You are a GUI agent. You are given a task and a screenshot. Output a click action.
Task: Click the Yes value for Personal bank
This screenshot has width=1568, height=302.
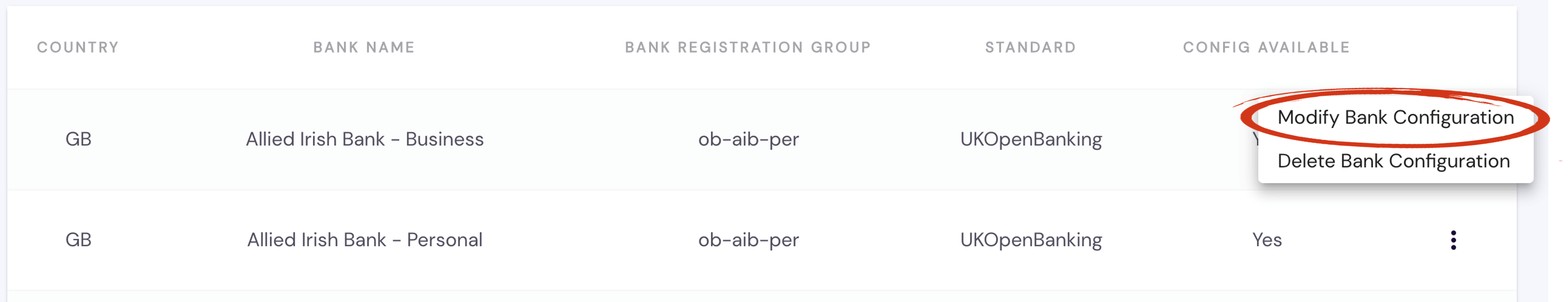coord(1267,240)
